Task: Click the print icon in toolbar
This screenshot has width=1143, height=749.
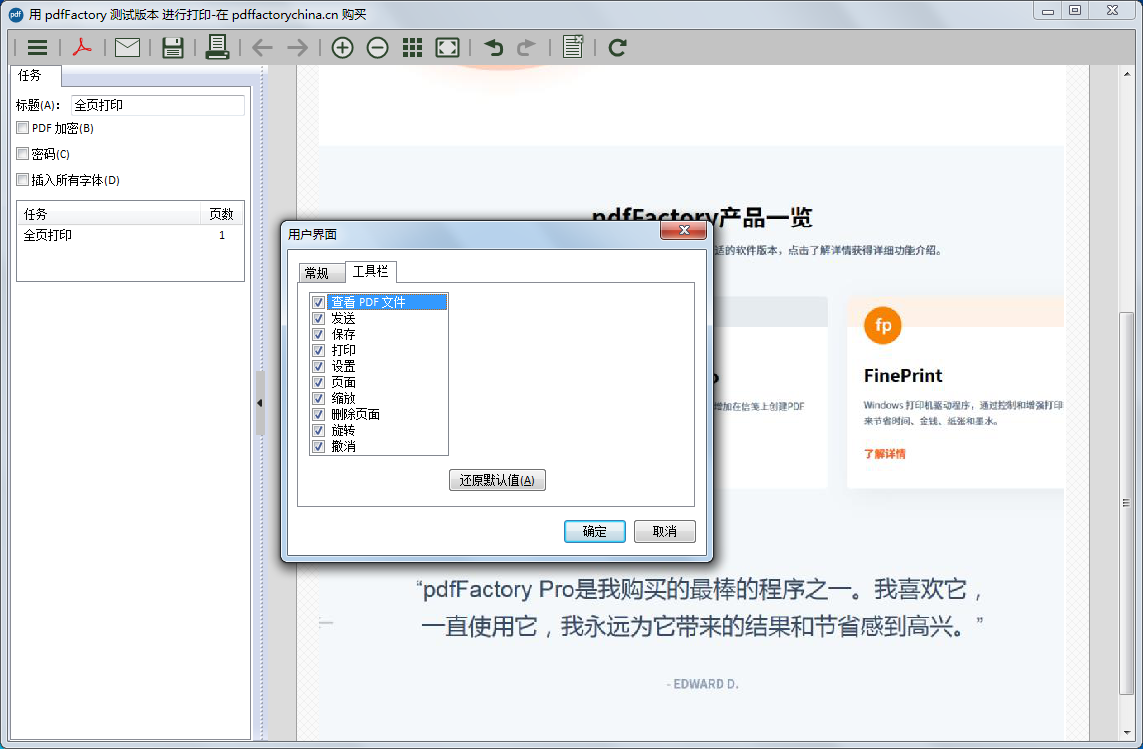Action: (x=217, y=47)
